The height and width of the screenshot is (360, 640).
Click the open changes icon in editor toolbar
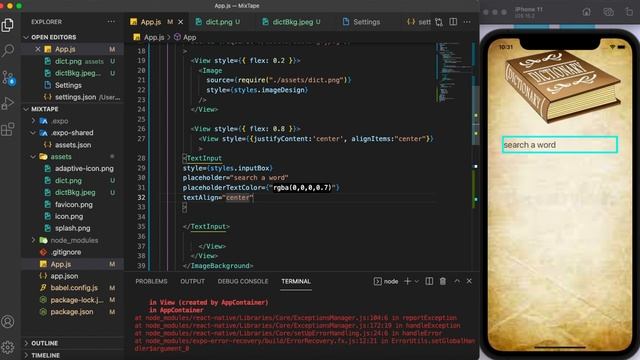(x=439, y=22)
